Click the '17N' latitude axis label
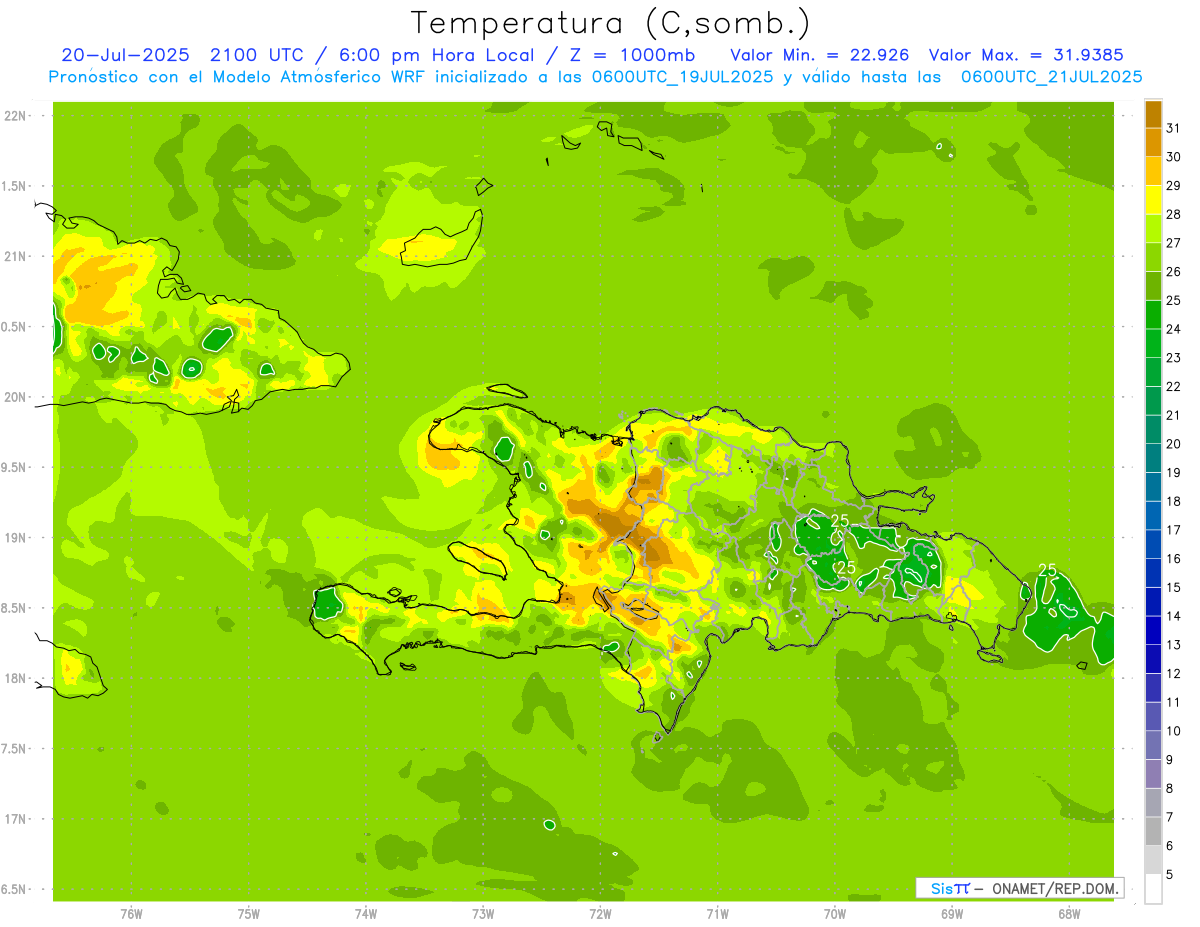The image size is (1200, 927). pyautogui.click(x=15, y=819)
